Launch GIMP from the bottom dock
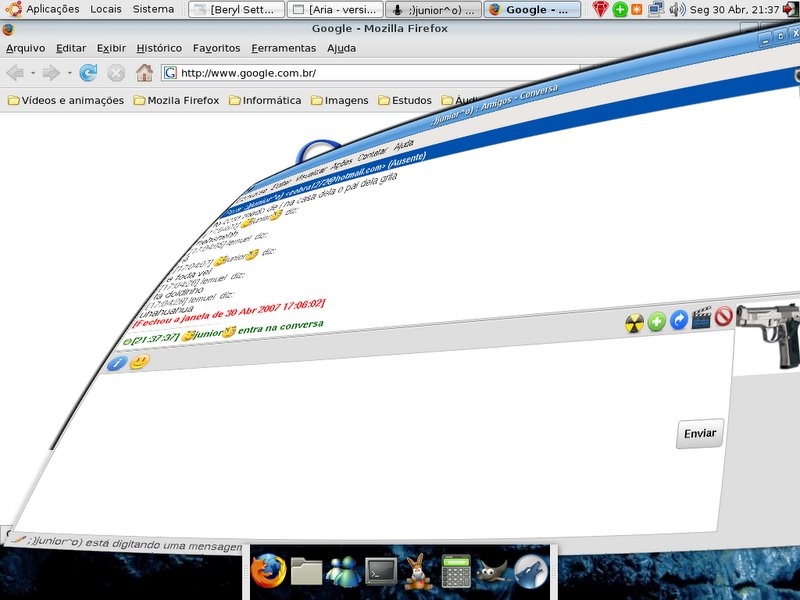This screenshot has width=800, height=600. click(x=492, y=571)
